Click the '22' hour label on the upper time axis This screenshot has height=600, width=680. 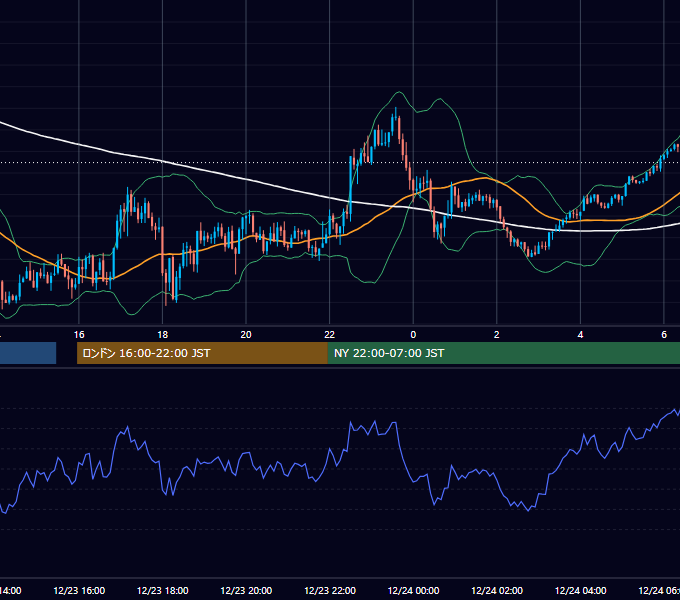(330, 335)
